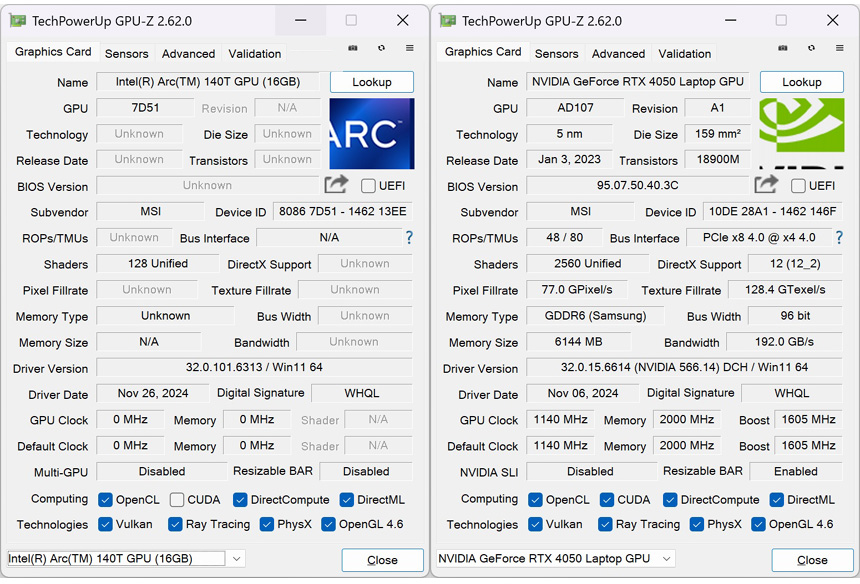Uncheck Ray Tracing in the Intel Arc window
Image resolution: width=860 pixels, height=584 pixels.
click(x=175, y=525)
